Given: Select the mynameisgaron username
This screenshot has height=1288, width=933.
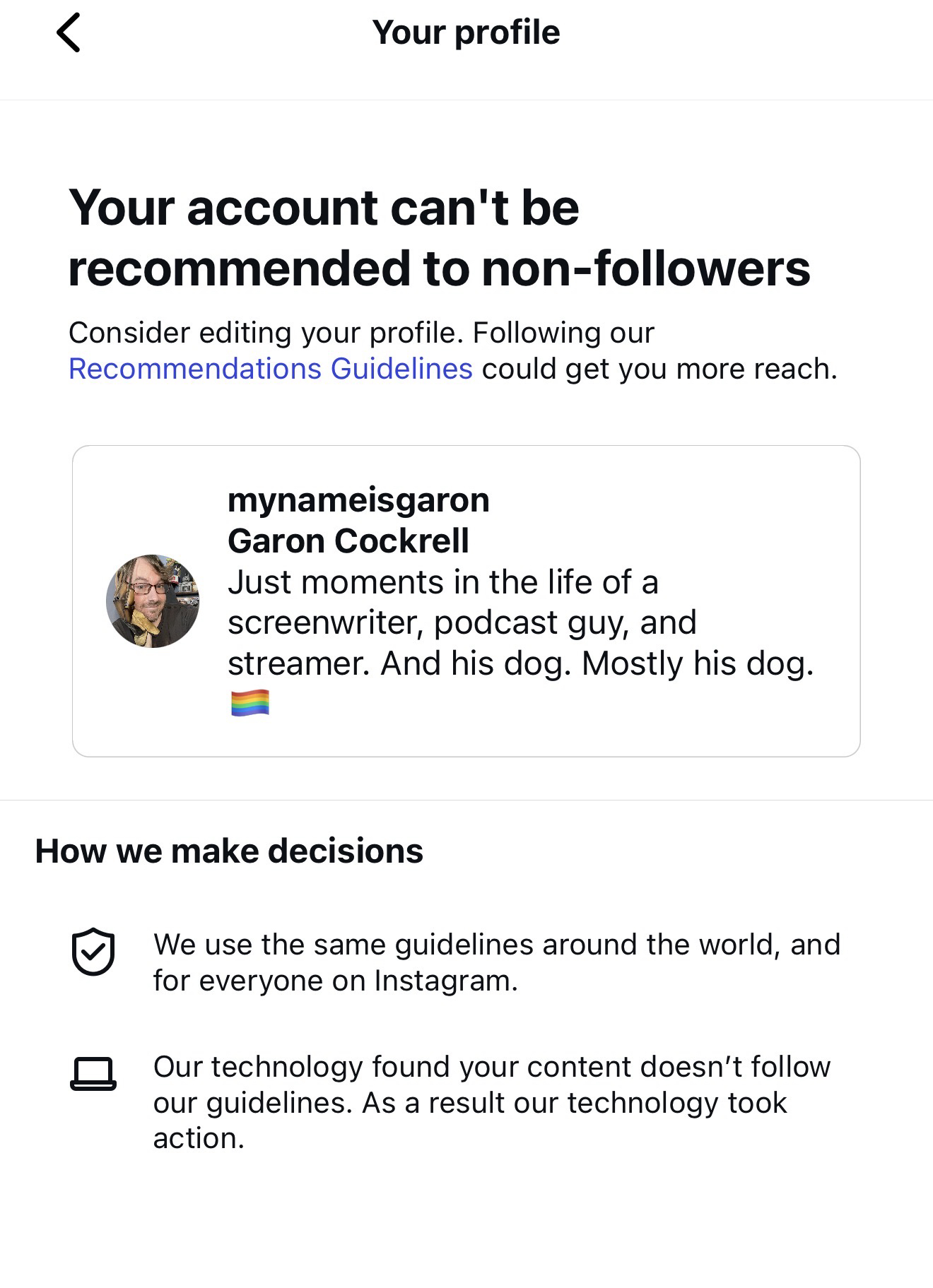Looking at the screenshot, I should coord(358,500).
